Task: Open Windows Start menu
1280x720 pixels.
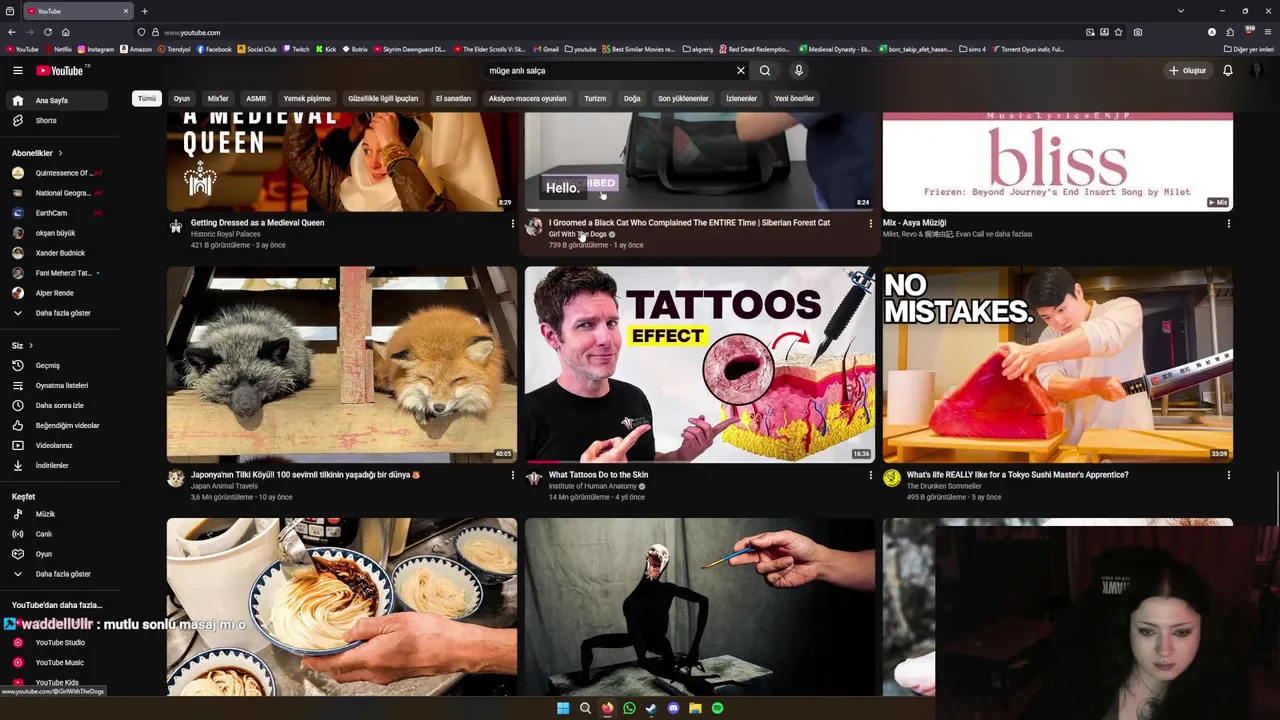Action: (x=563, y=708)
